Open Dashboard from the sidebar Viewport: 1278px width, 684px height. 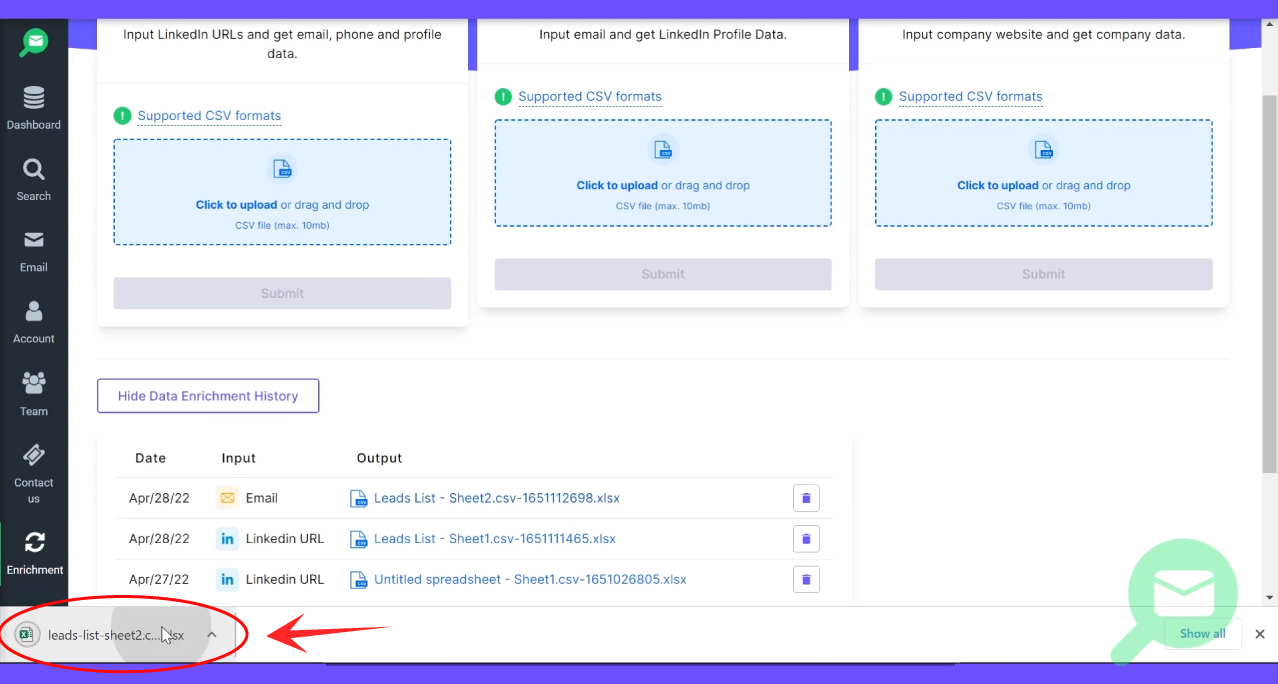click(34, 108)
